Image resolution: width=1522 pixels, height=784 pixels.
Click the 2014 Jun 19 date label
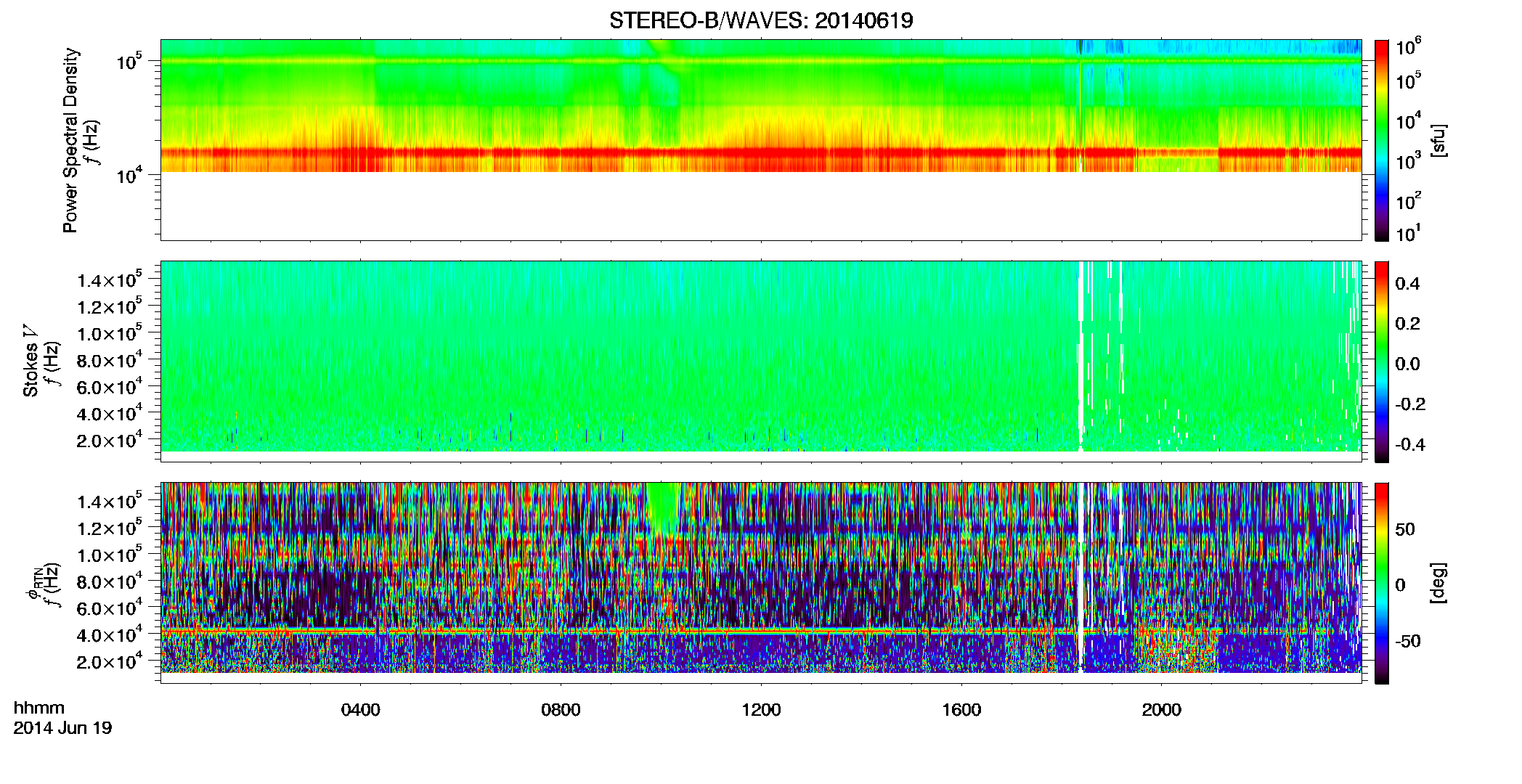pos(62,727)
